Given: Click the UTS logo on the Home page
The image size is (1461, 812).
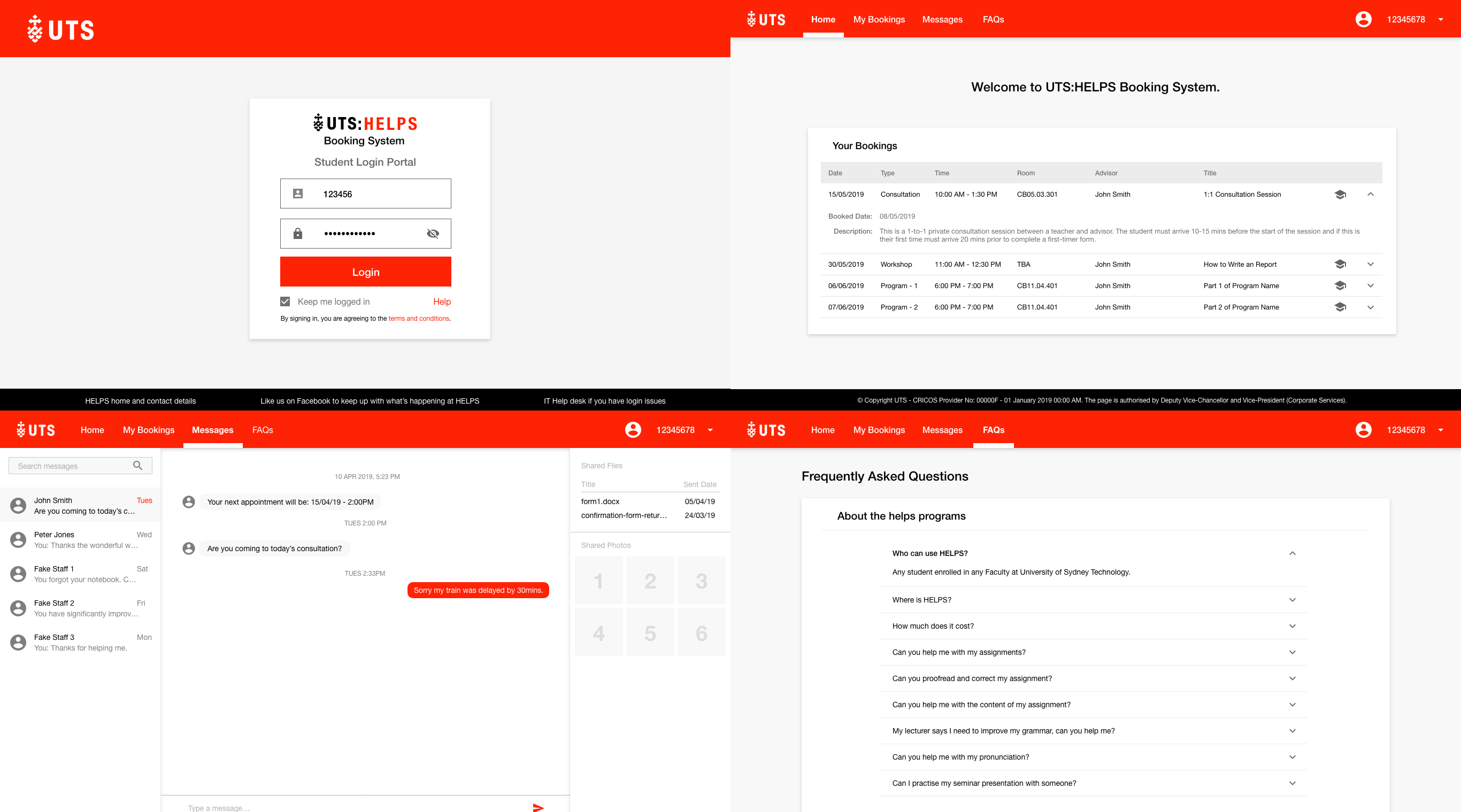Looking at the screenshot, I should coord(766,19).
